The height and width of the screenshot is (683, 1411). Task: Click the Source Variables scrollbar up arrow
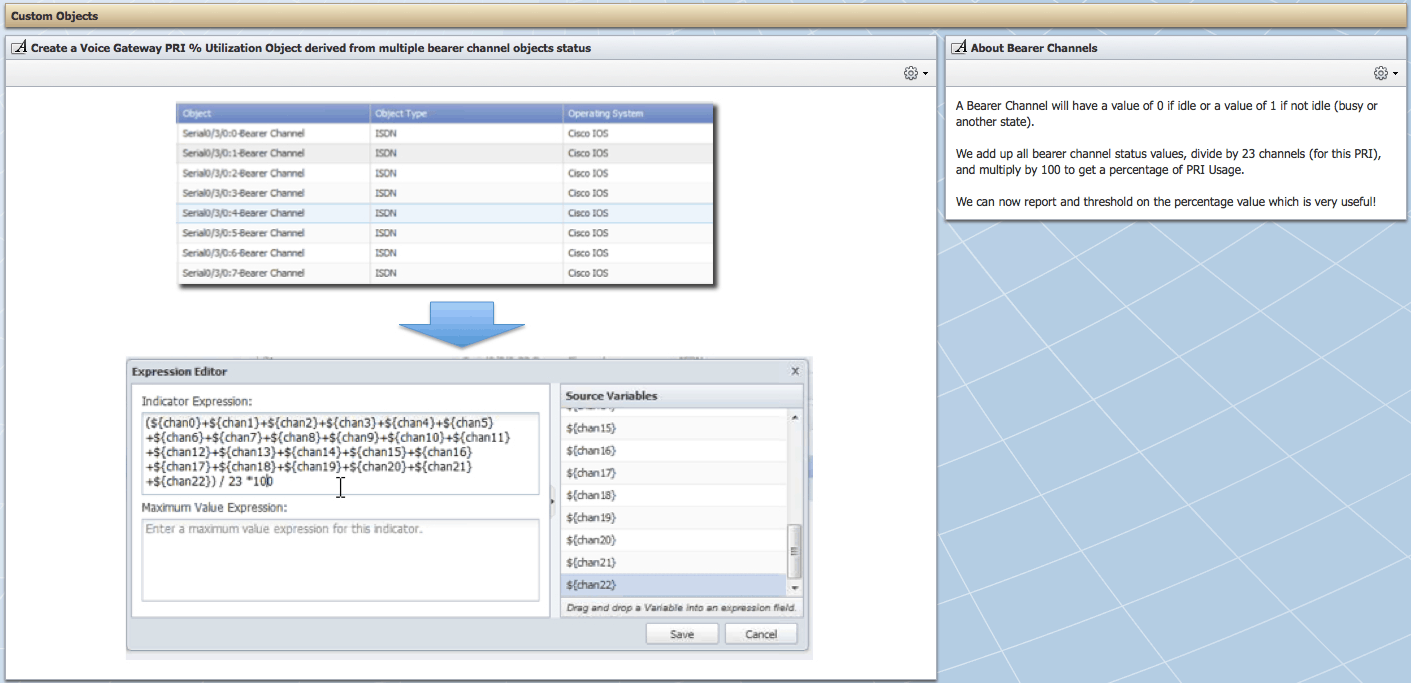click(x=795, y=418)
